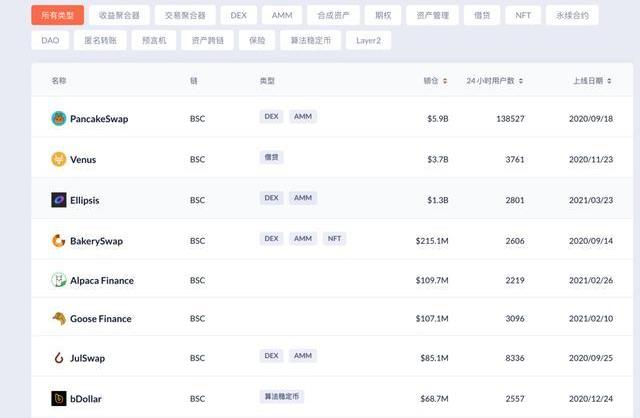Click the JulSwap logo icon
Viewport: 640px width, 418px height.
tap(59, 358)
